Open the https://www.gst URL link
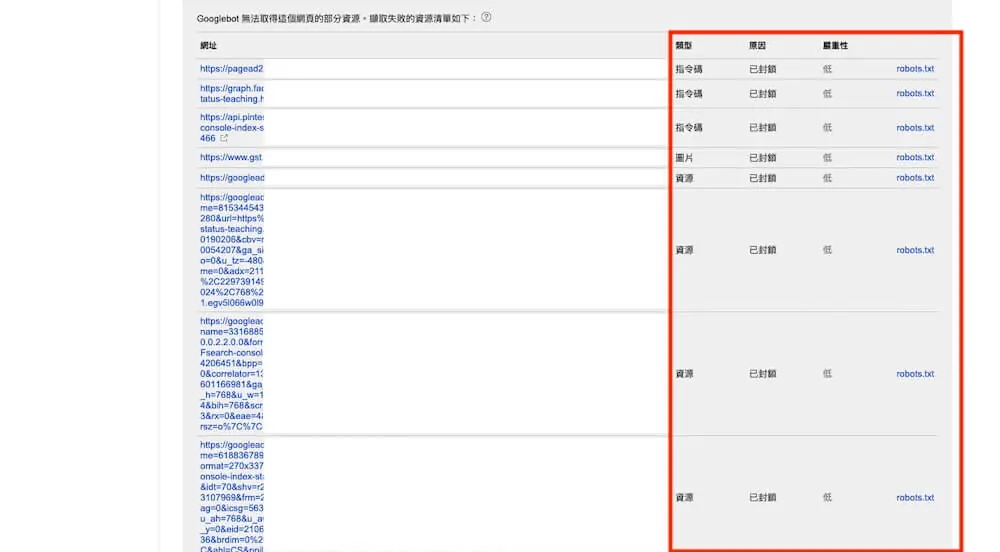Viewport: 1000px width, 552px height. click(231, 157)
